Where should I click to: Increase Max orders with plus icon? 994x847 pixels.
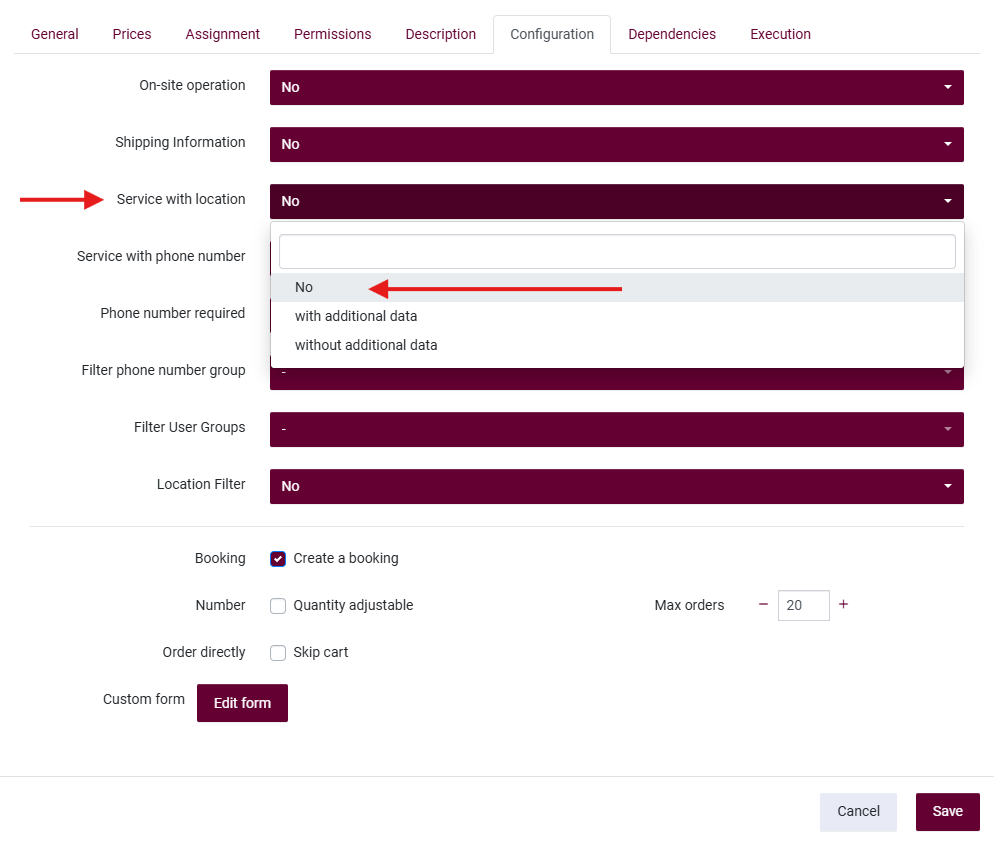point(843,605)
